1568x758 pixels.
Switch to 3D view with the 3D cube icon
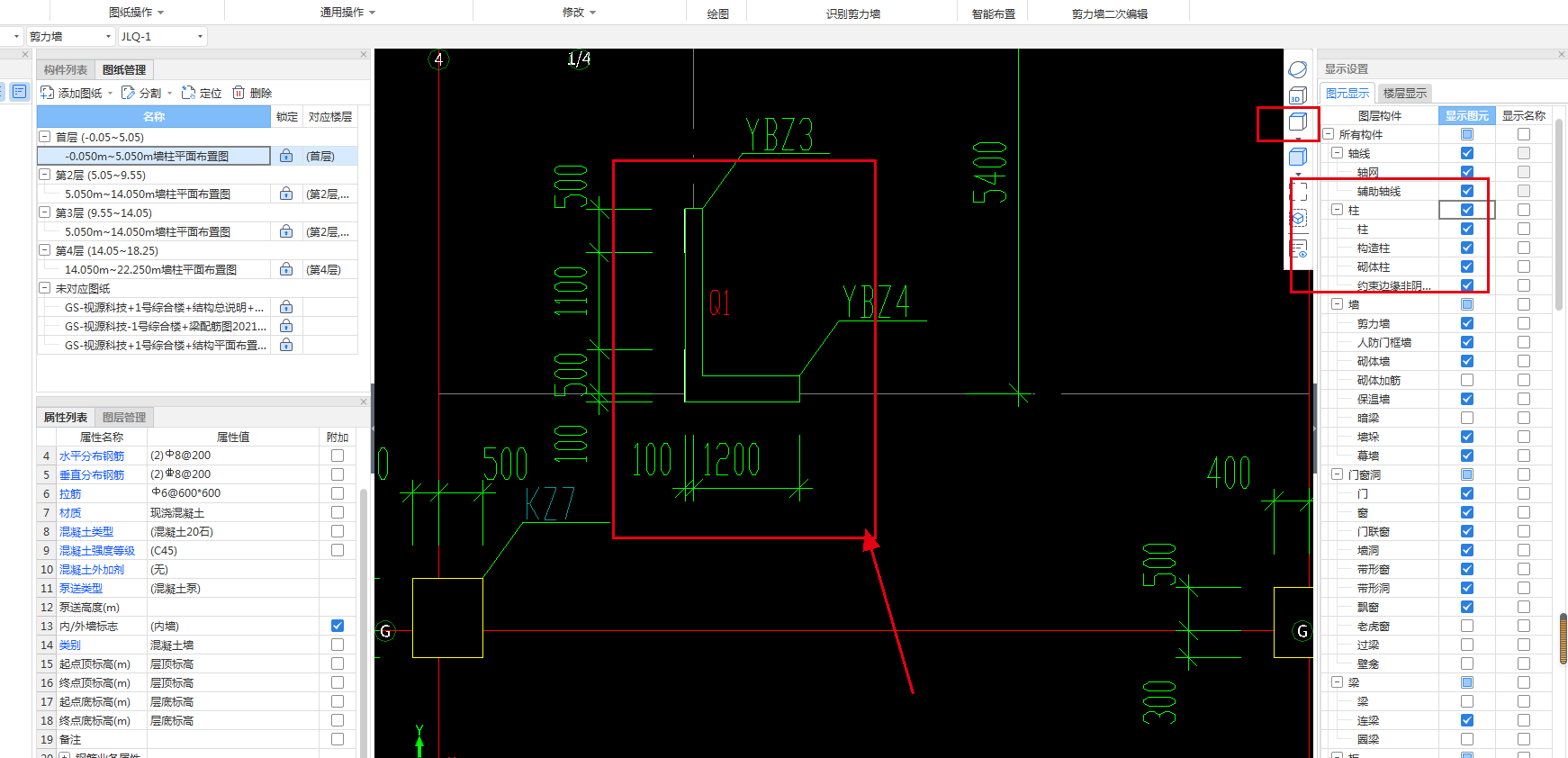click(x=1297, y=95)
